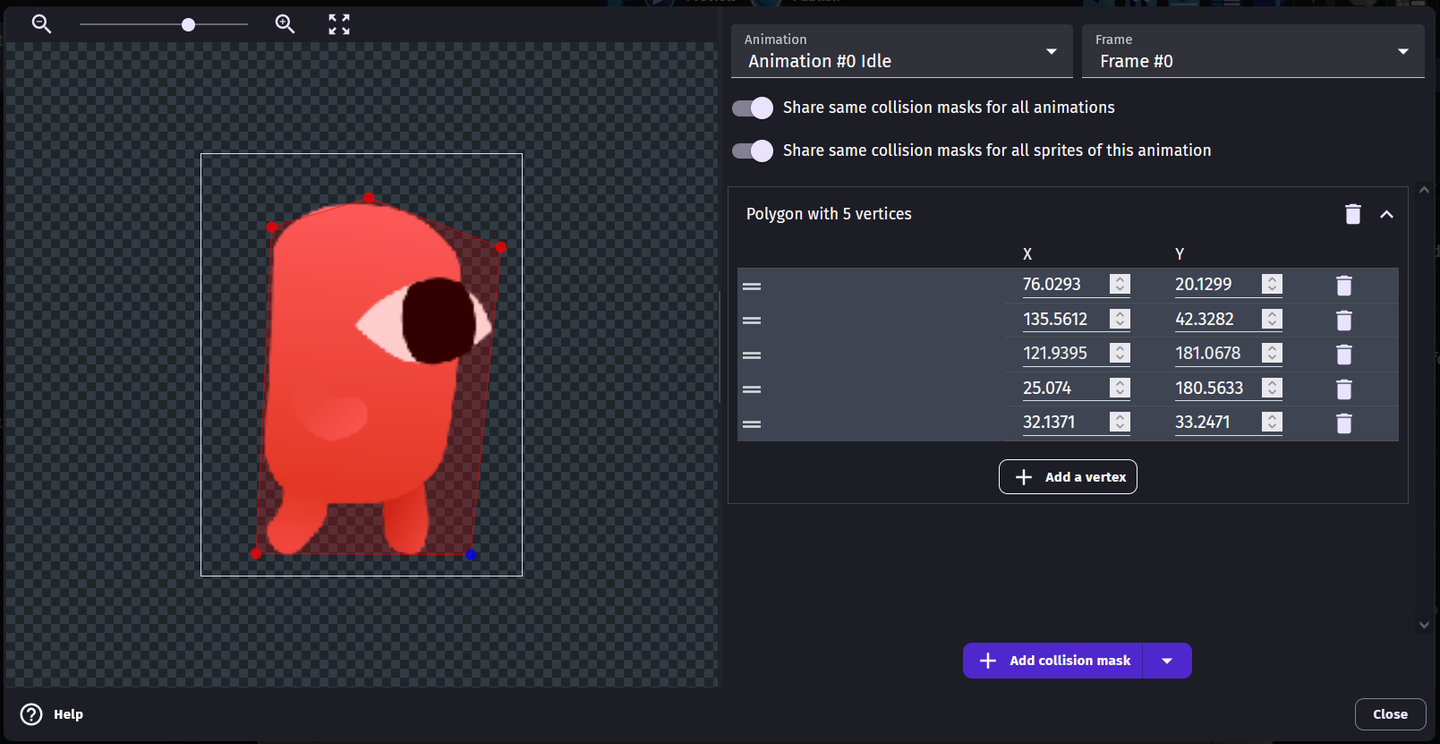Screen dimensions: 1440x744
Task: Click drag handle of vertex 121.9395 row
Action: click(752, 355)
